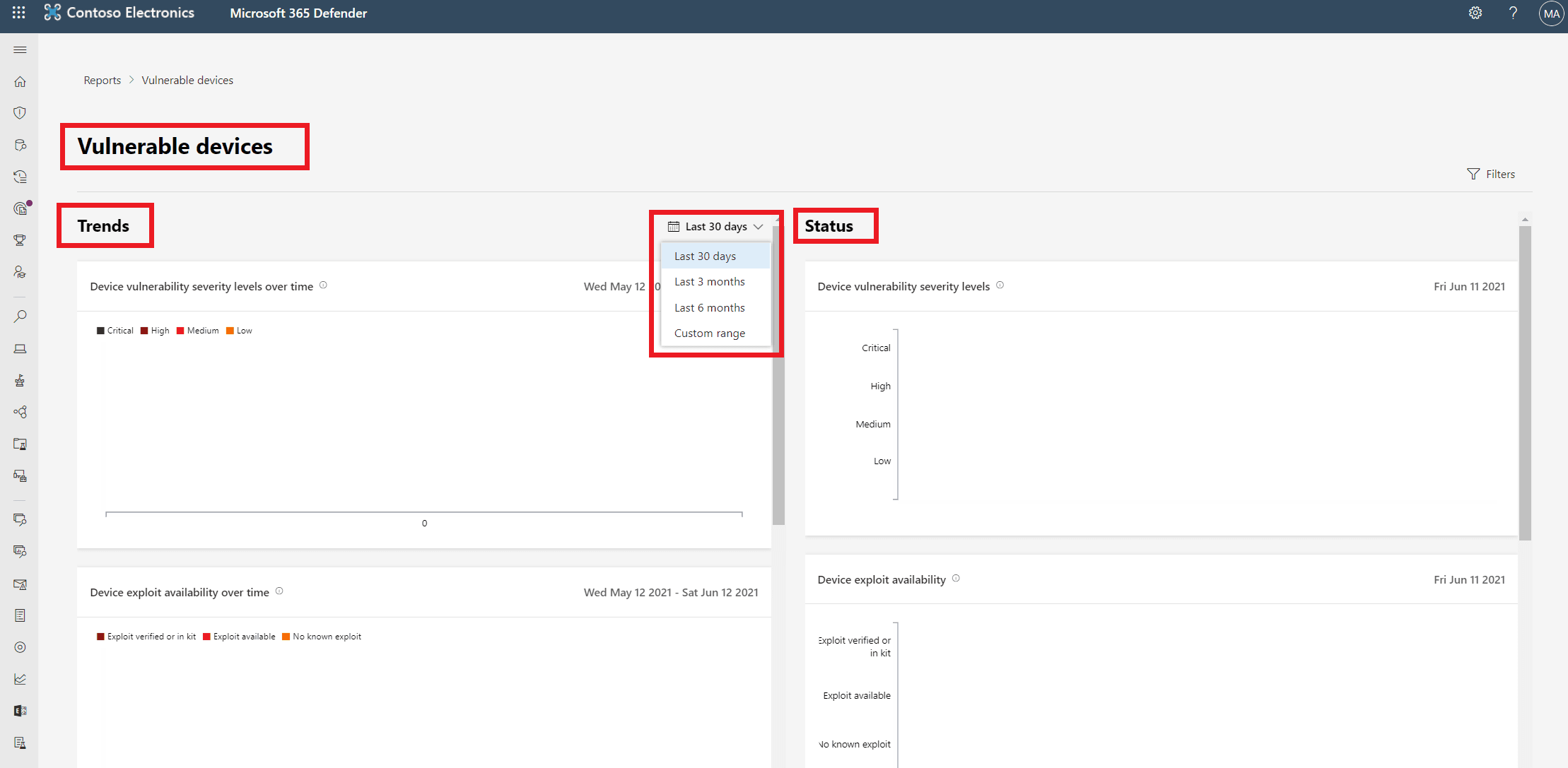Click the Search magnifier sidebar icon
This screenshot has width=1568, height=768.
pos(20,317)
